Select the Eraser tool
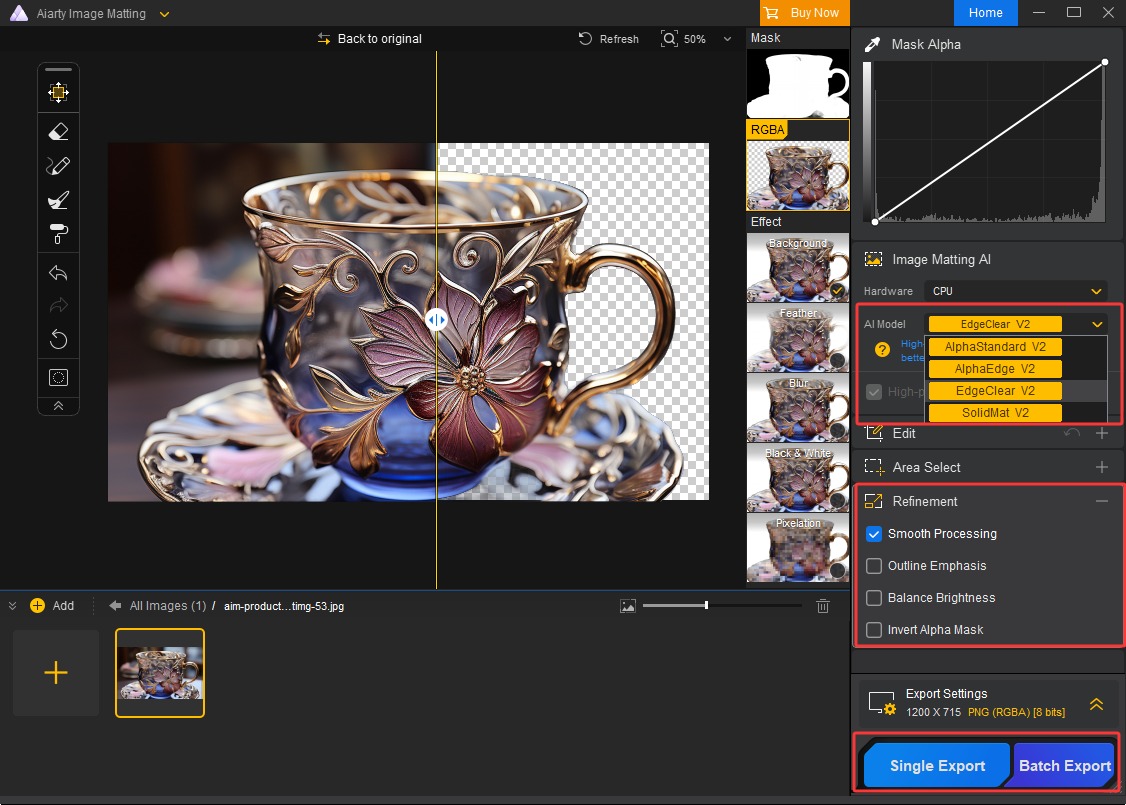Image resolution: width=1126 pixels, height=805 pixels. point(58,131)
